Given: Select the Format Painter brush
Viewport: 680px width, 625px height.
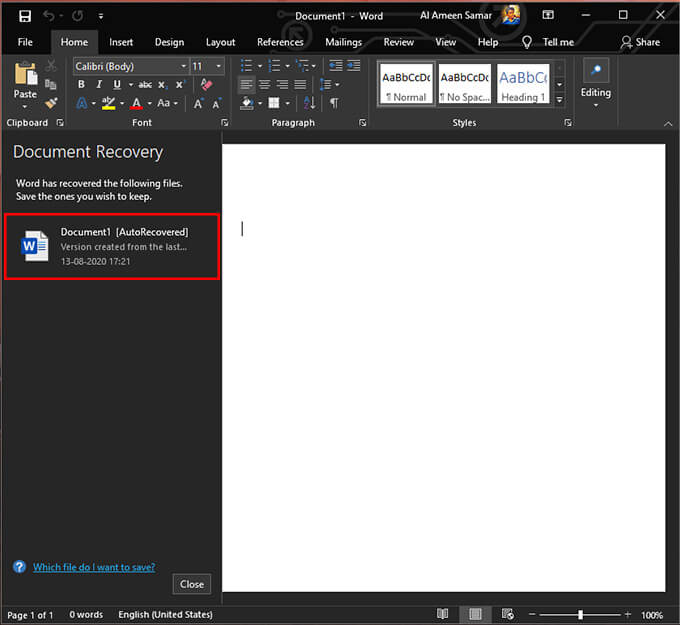Looking at the screenshot, I should coord(51,103).
